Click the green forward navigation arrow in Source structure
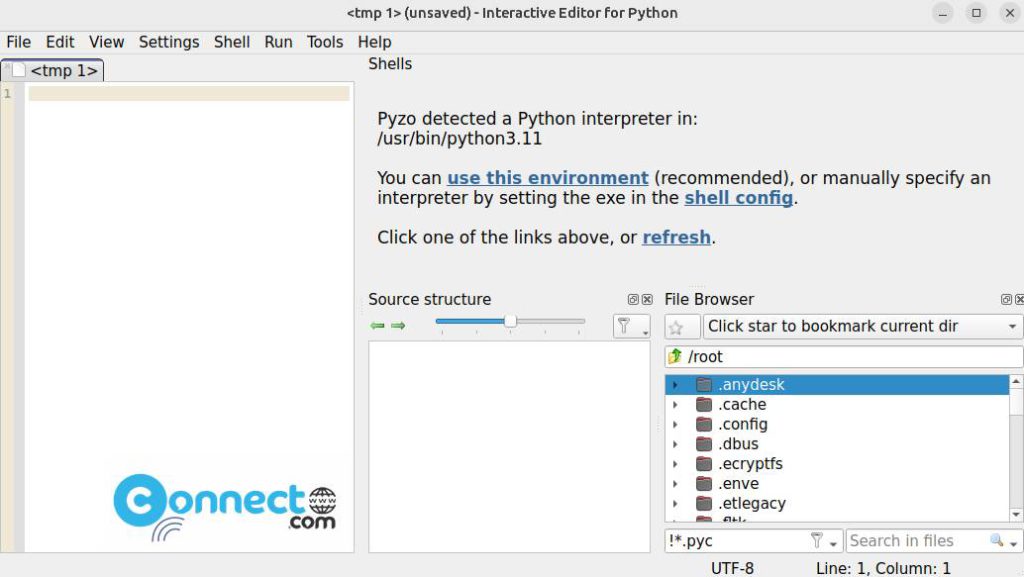1024x577 pixels. coord(398,325)
